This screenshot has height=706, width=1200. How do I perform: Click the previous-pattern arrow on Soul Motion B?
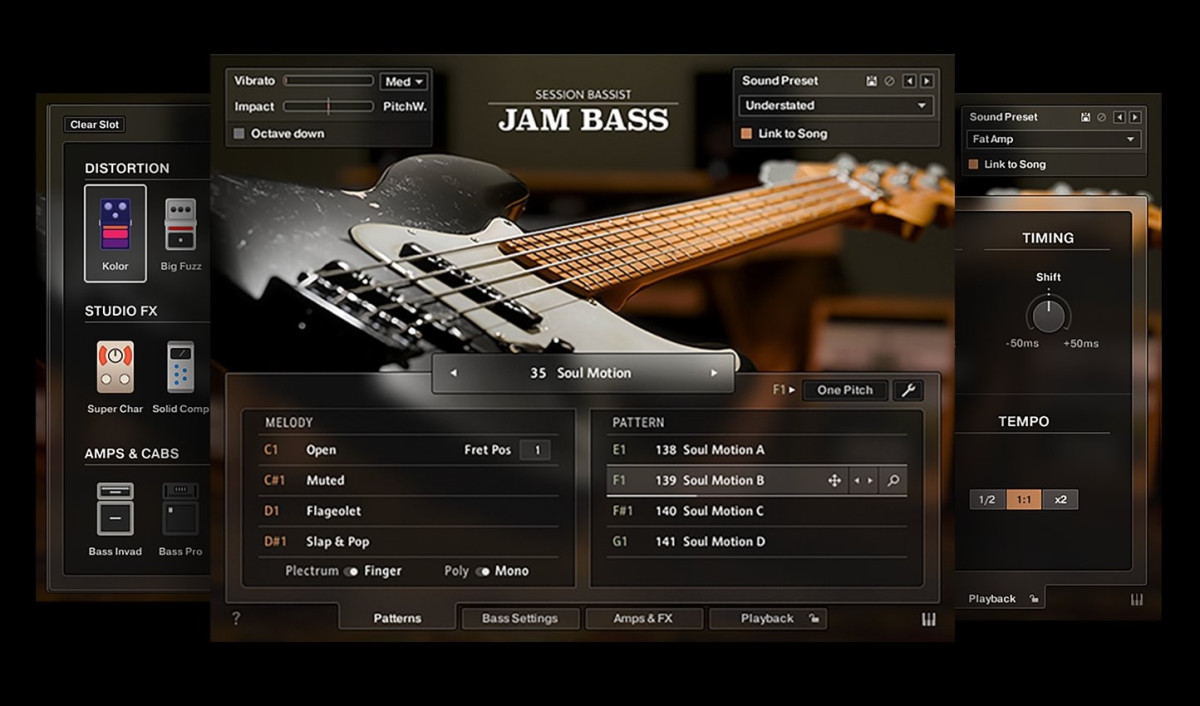(856, 481)
